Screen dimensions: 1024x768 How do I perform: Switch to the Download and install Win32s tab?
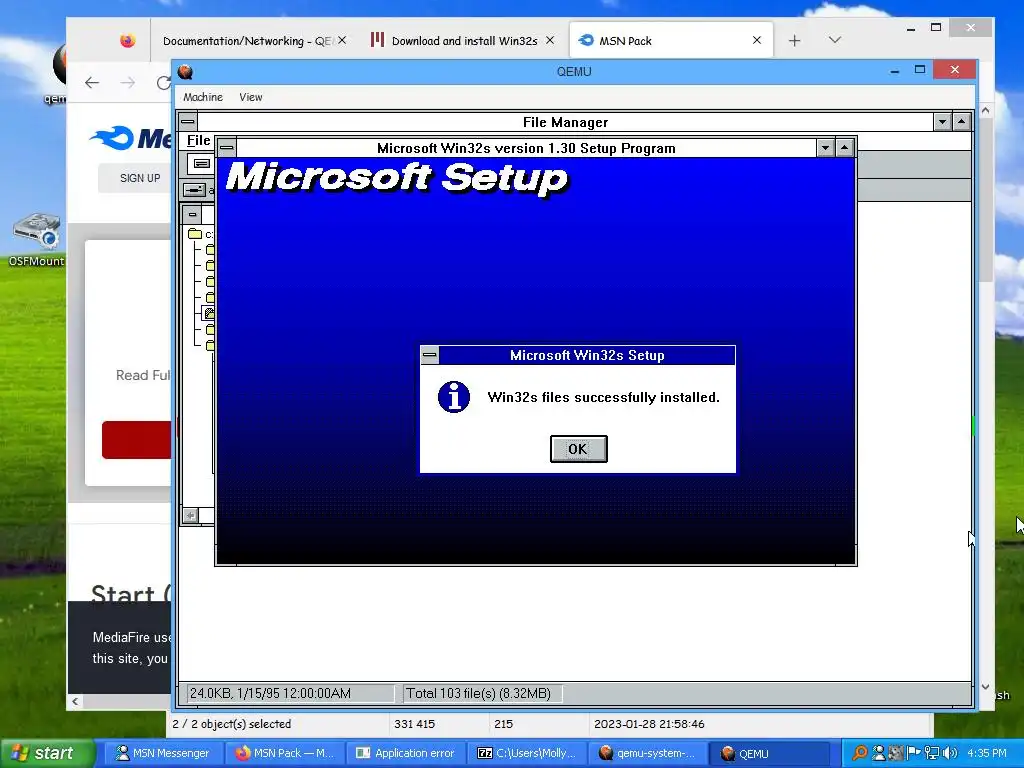click(x=464, y=40)
